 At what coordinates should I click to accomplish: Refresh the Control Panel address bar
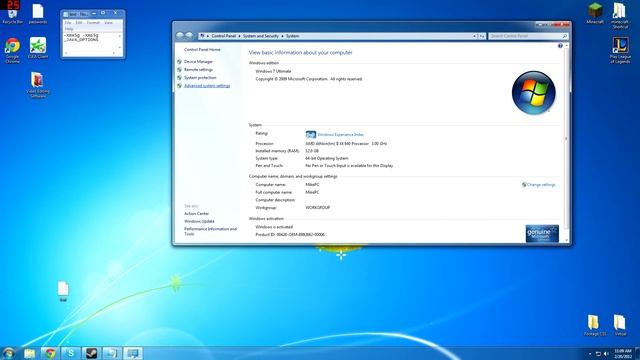(482, 36)
